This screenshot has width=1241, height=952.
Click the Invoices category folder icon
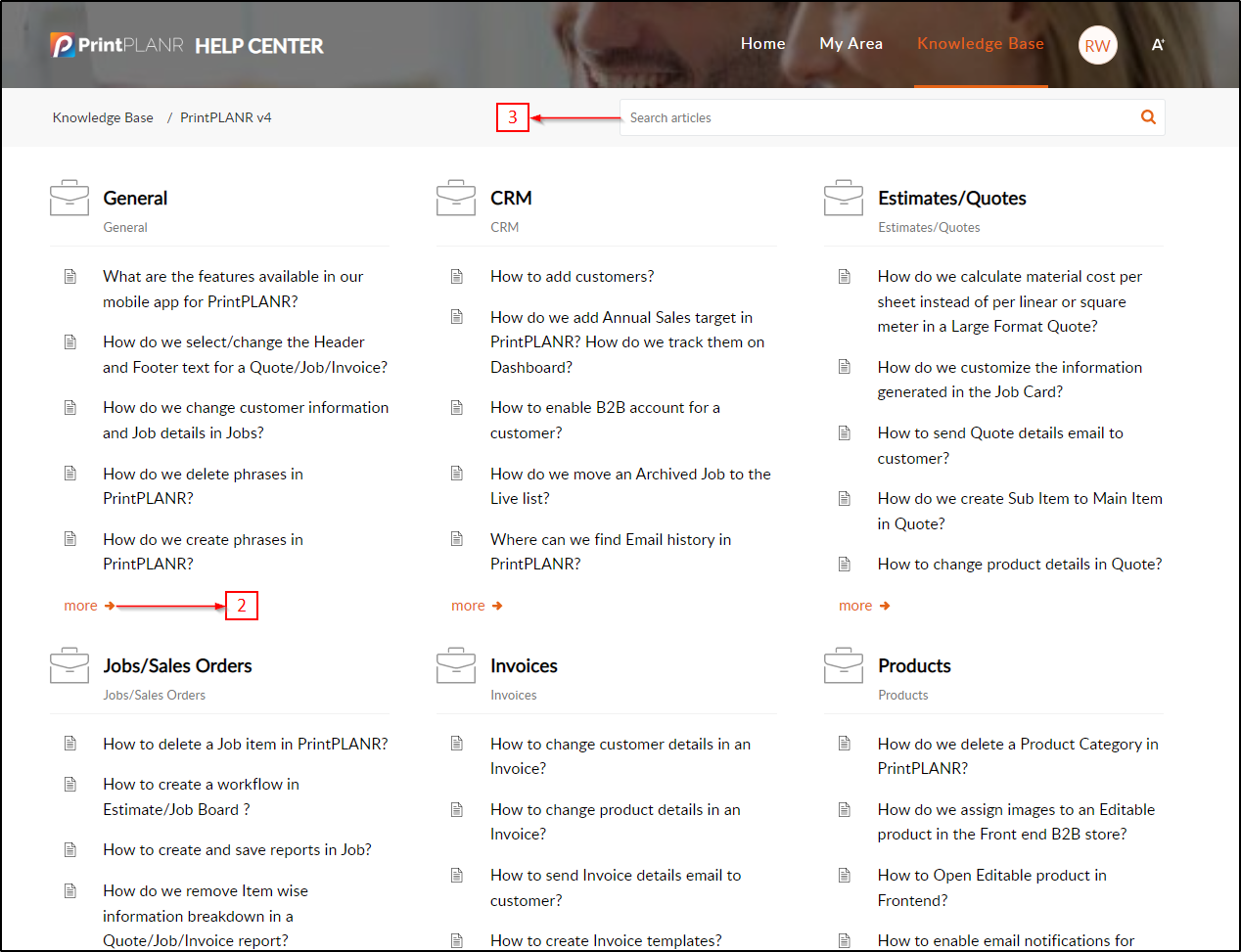click(456, 665)
